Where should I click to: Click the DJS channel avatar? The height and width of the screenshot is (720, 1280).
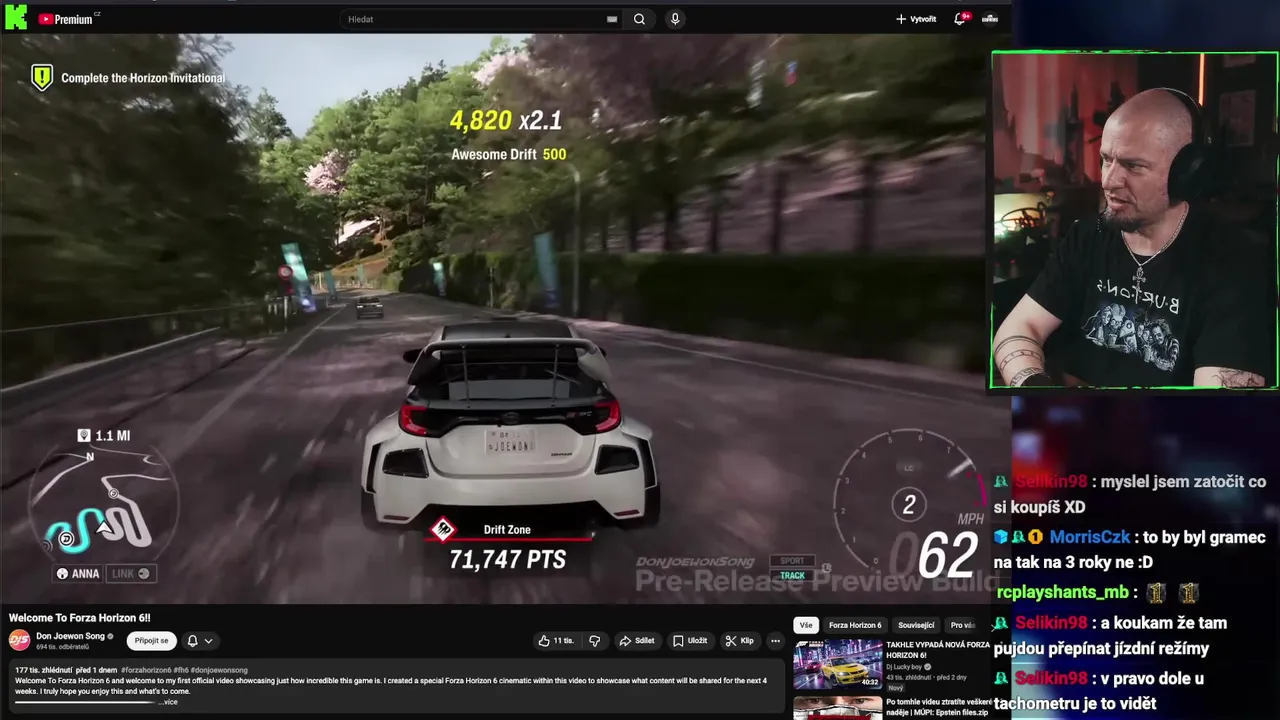(x=19, y=640)
